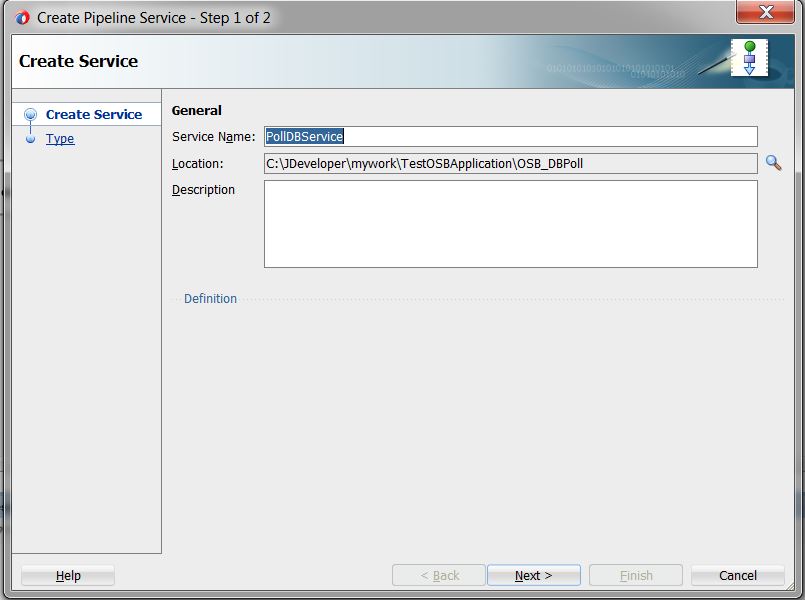805x600 pixels.
Task: Cancel the Create Pipeline Service wizard
Action: click(x=737, y=575)
